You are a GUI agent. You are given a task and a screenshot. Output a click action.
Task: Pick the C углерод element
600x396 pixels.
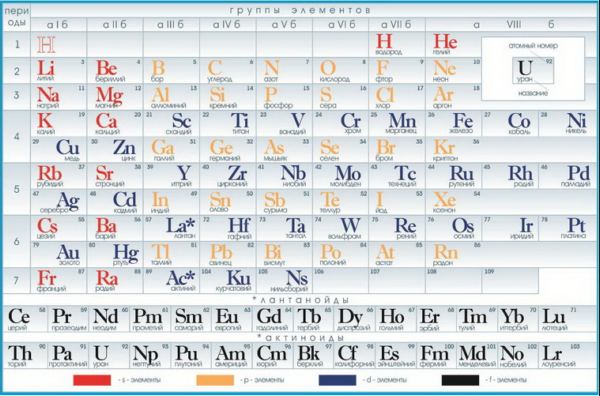click(x=227, y=71)
